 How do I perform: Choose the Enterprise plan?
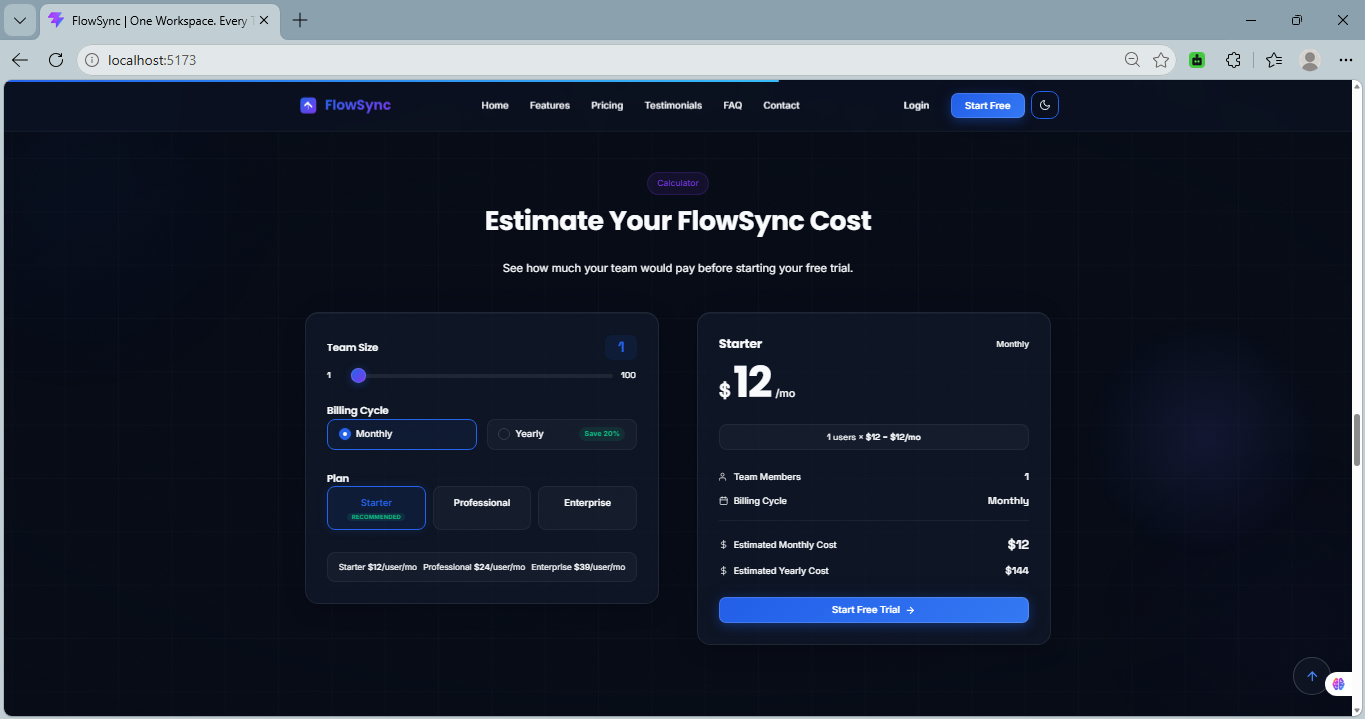tap(587, 508)
